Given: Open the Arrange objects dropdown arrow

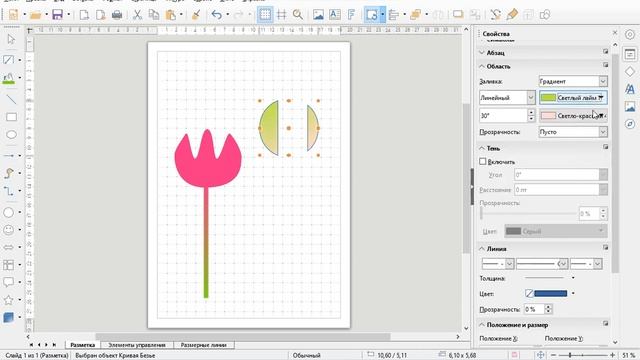Looking at the screenshot, I should [427, 15].
